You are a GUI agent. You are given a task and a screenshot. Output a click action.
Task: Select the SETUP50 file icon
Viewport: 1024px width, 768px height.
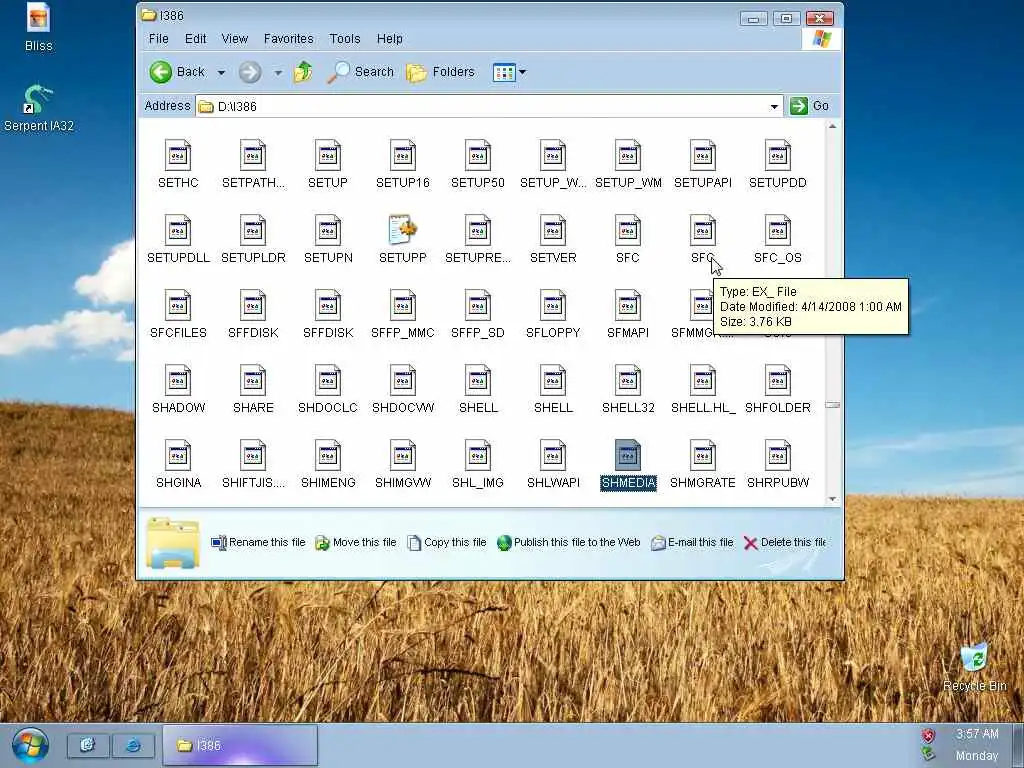pos(477,155)
